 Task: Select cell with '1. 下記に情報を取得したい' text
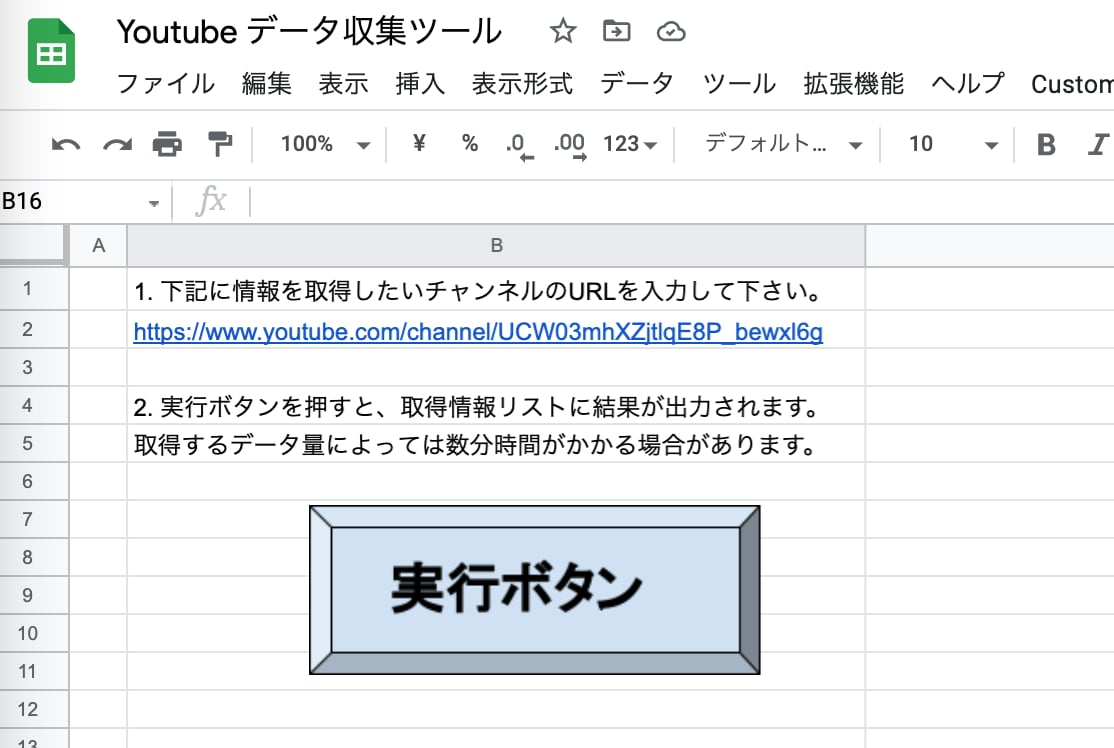(x=496, y=289)
